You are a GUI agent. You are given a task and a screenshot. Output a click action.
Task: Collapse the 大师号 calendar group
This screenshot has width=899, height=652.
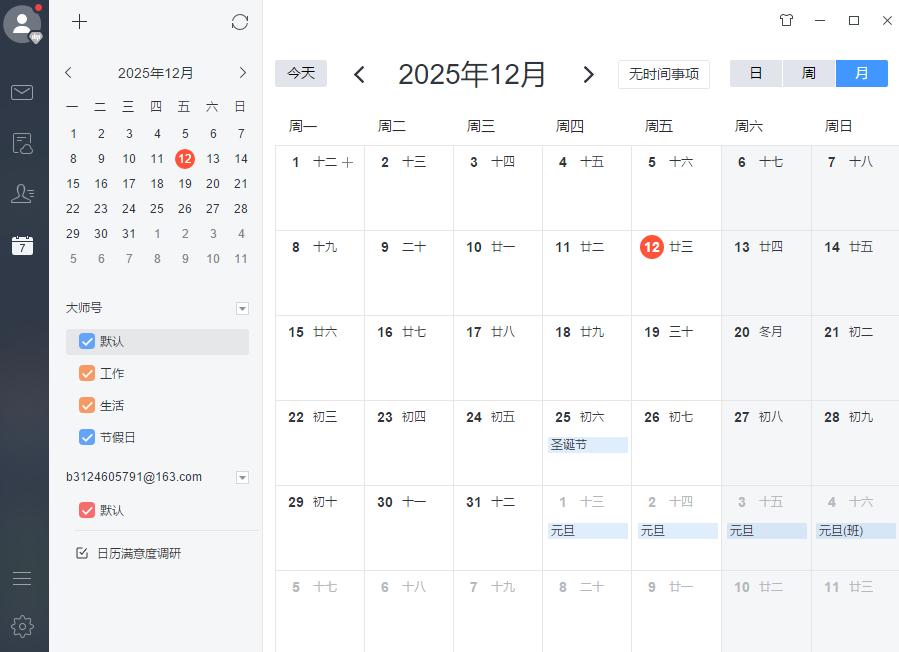coord(242,308)
